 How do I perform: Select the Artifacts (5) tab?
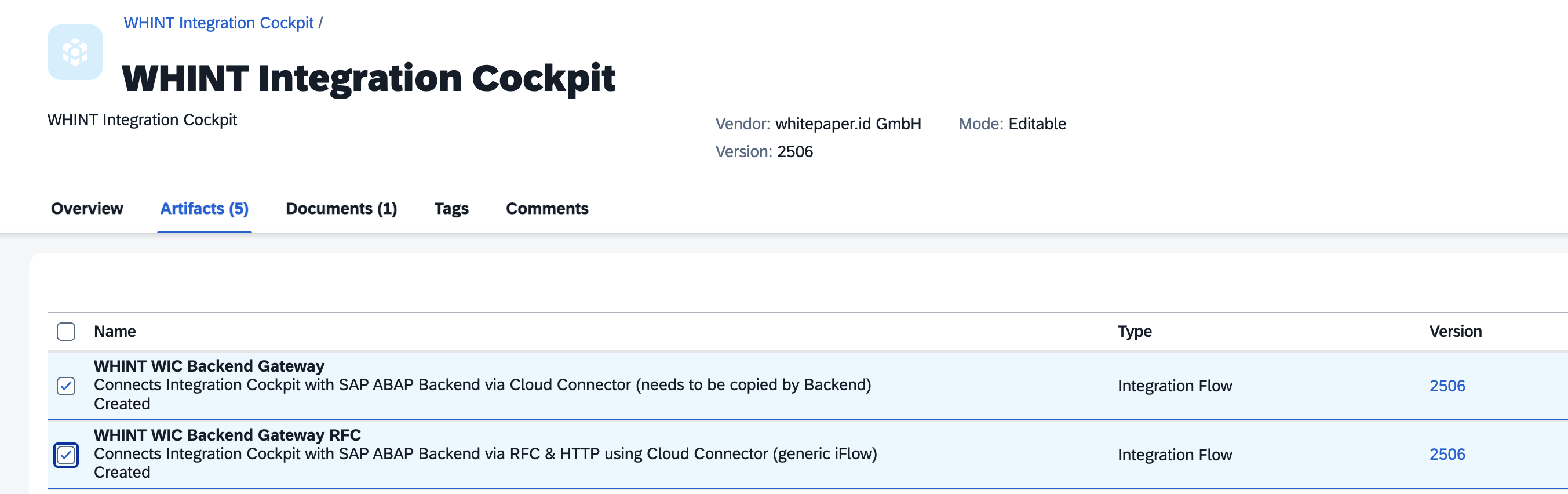click(204, 208)
